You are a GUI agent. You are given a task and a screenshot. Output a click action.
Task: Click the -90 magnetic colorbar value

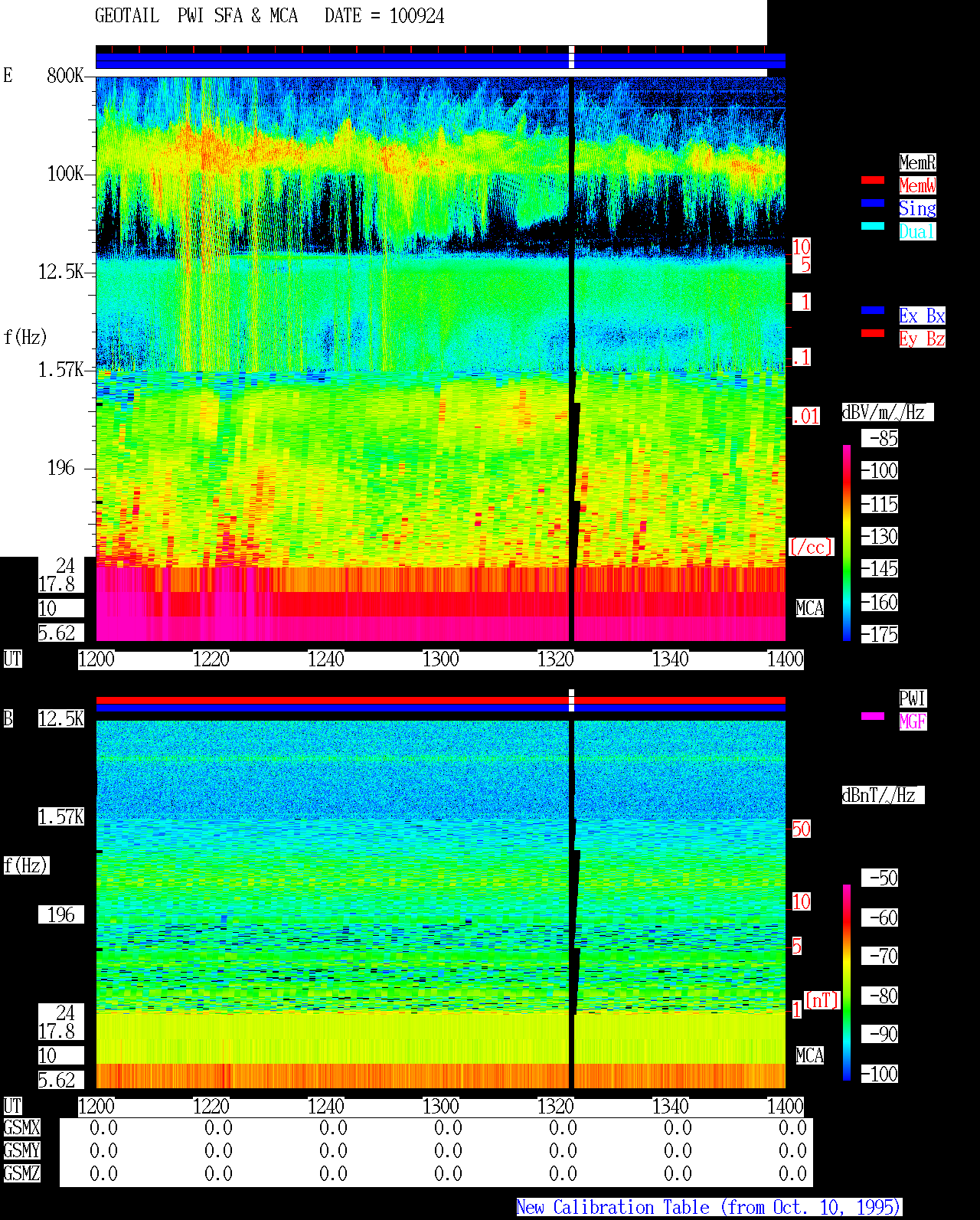(880, 1034)
